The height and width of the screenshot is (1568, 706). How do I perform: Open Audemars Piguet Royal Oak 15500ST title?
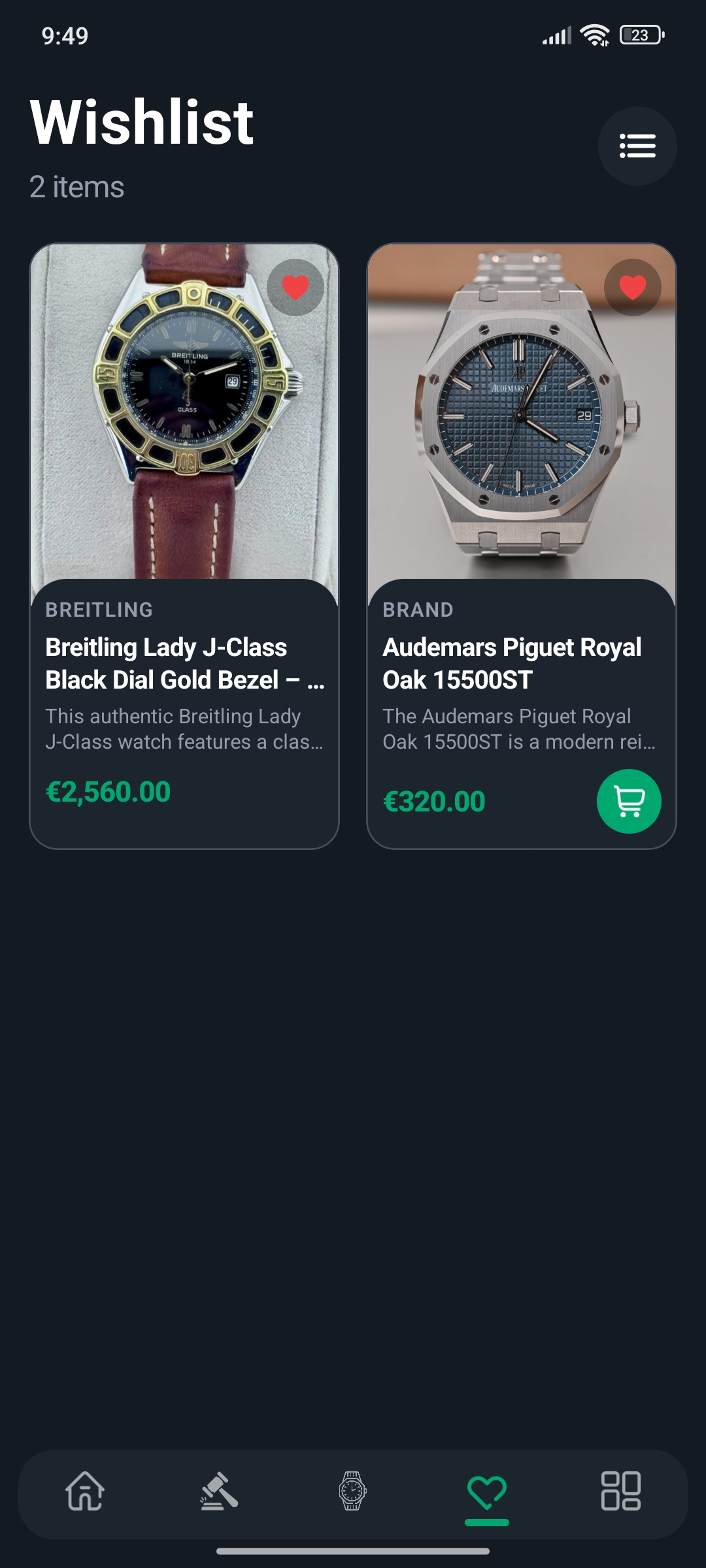(512, 663)
